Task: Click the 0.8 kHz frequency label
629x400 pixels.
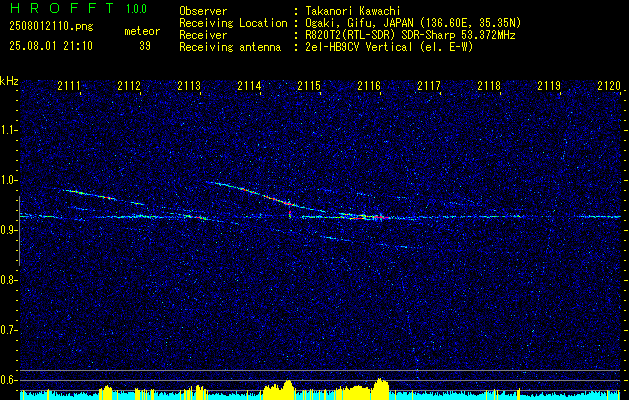Action: (9, 280)
